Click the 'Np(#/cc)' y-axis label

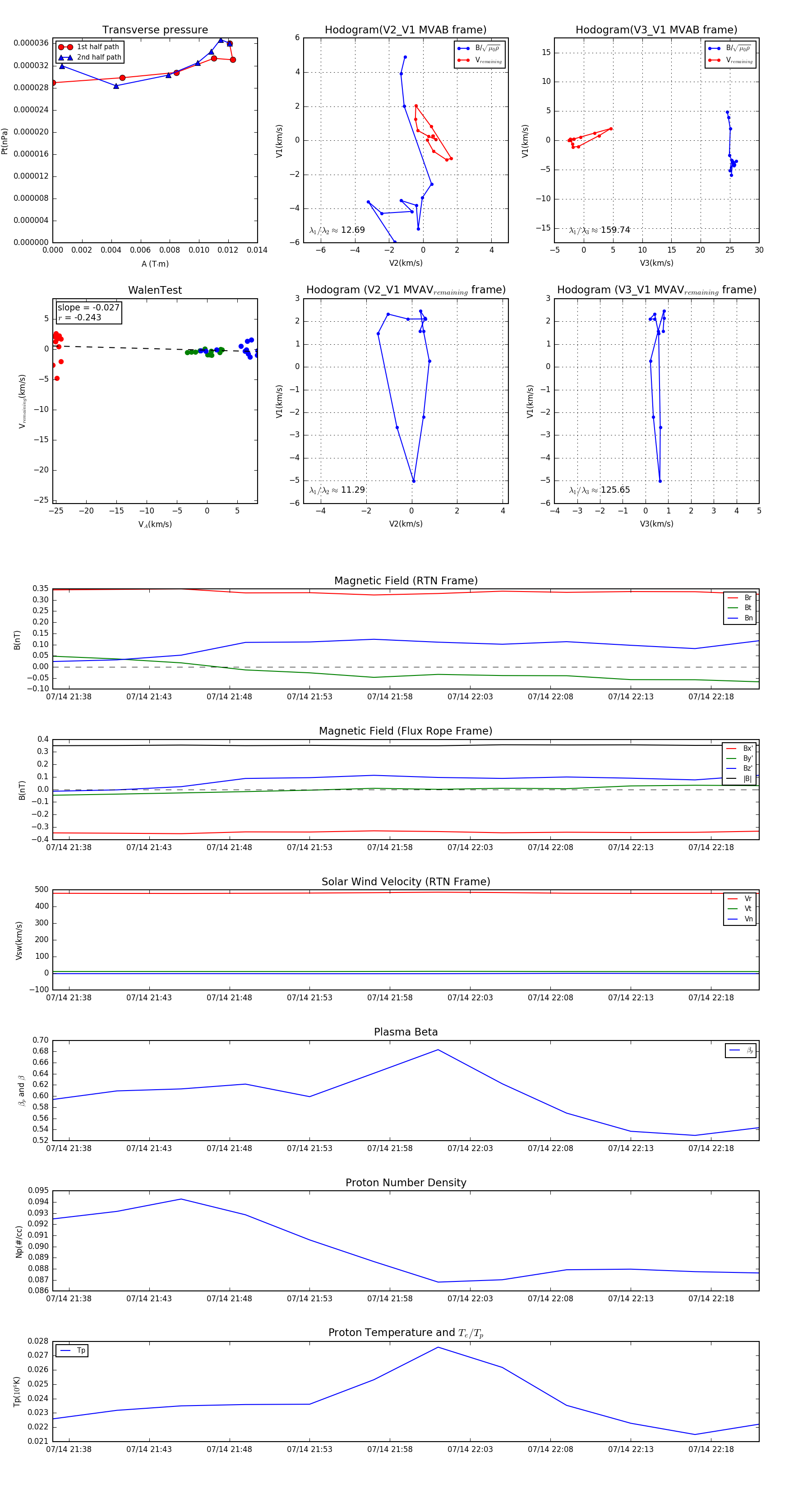(18, 1241)
